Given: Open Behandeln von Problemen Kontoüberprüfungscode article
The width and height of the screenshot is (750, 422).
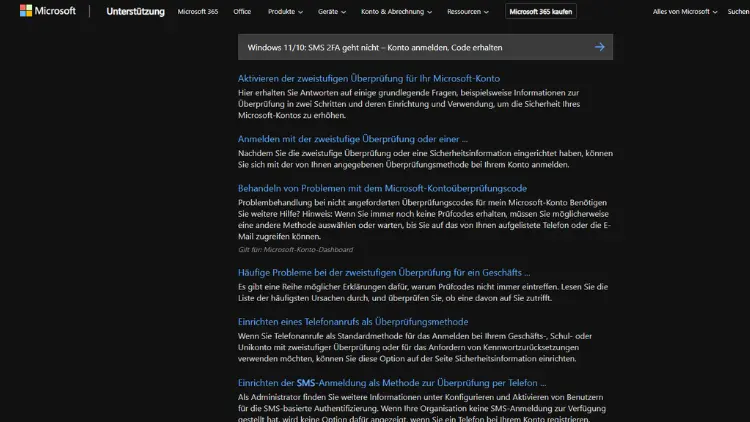Looking at the screenshot, I should click(x=382, y=188).
